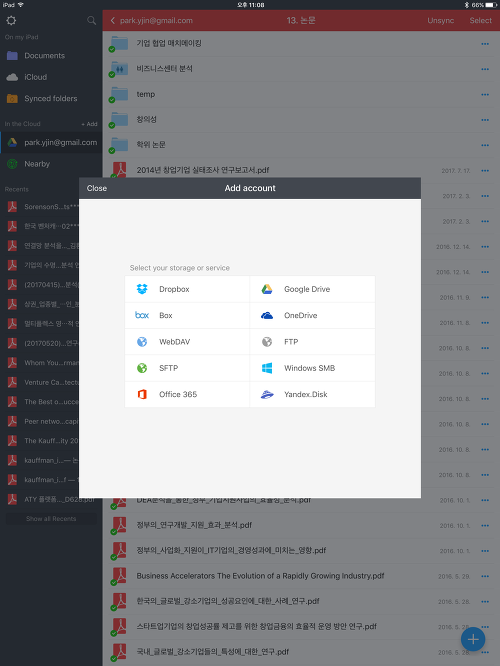Tap the search magnifier icon in sidebar
The height and width of the screenshot is (666, 500).
[x=91, y=20]
